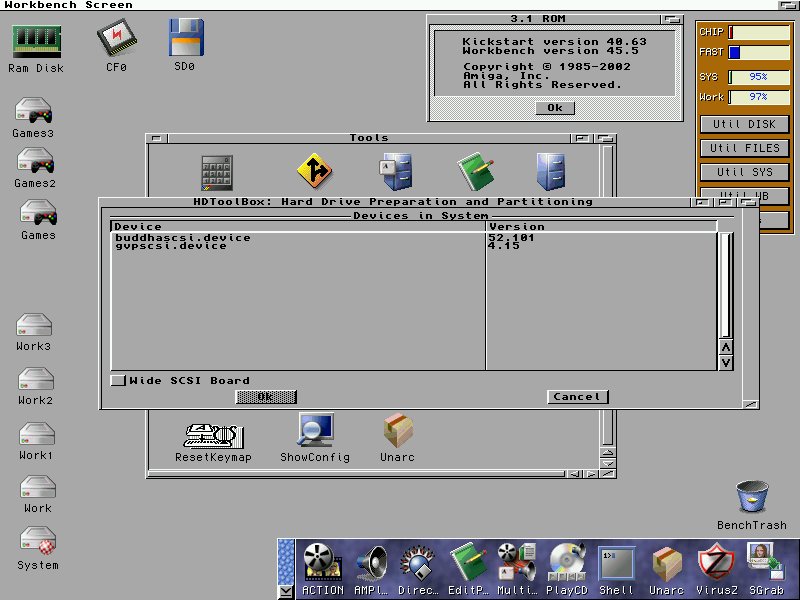Screen dimensions: 800x600
Task: Click the dock's patterned drag handle
Action: [x=286, y=561]
